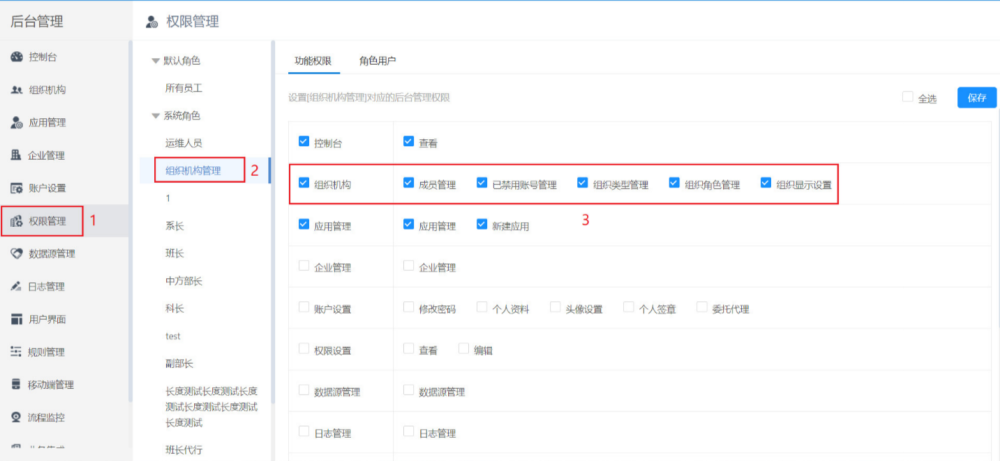Collapse the 默认角色 tree group

(x=155, y=61)
